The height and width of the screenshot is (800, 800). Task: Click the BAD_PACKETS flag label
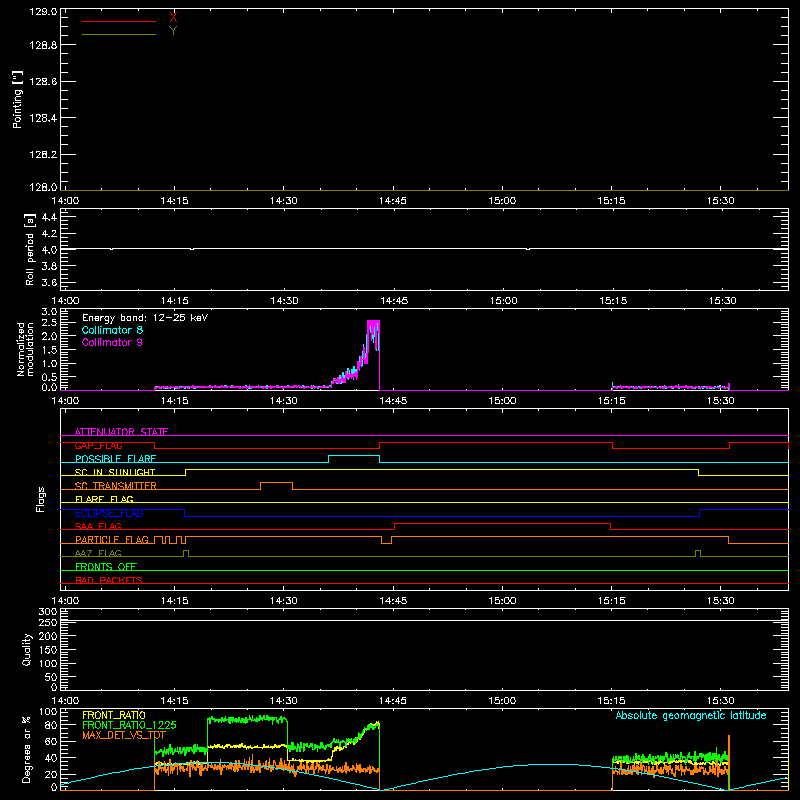109,580
